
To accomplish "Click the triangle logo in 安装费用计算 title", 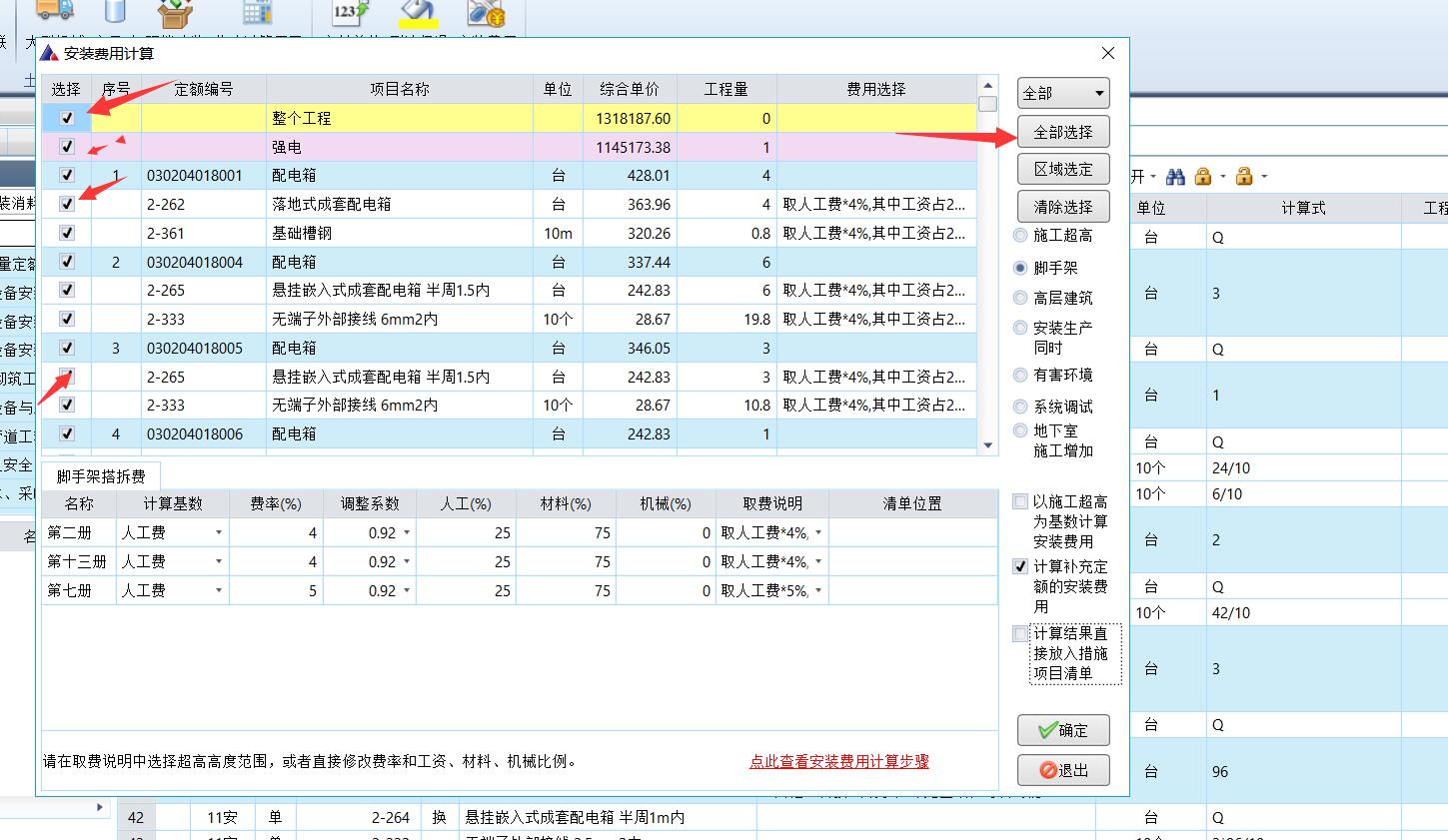I will pos(50,53).
